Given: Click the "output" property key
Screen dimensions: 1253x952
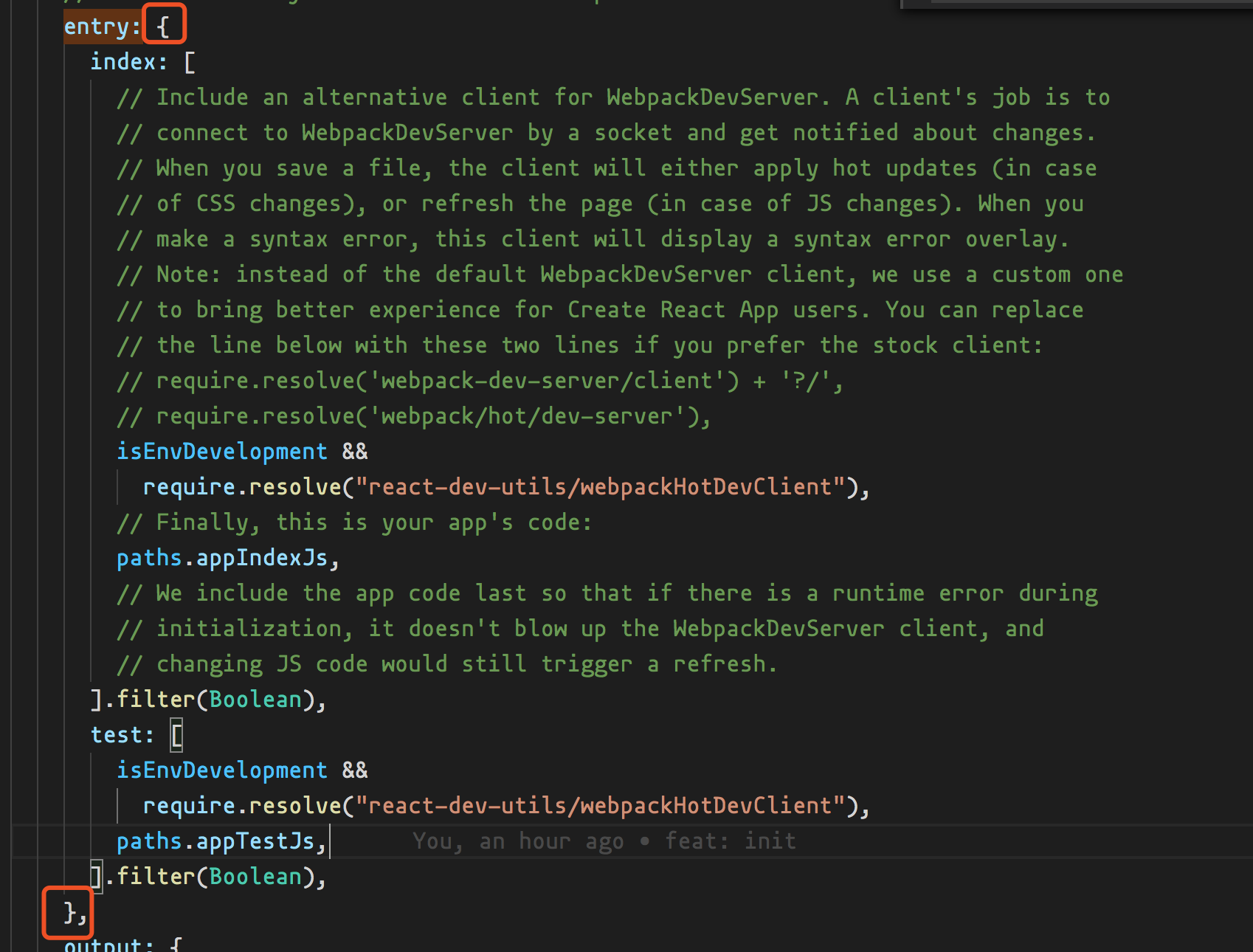Looking at the screenshot, I should [103, 945].
